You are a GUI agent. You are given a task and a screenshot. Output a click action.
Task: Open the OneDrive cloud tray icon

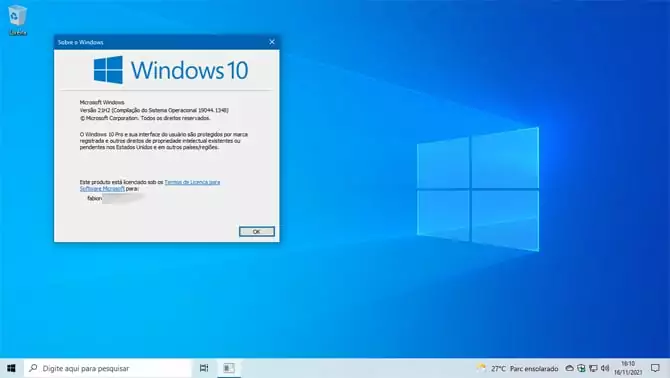click(570, 368)
